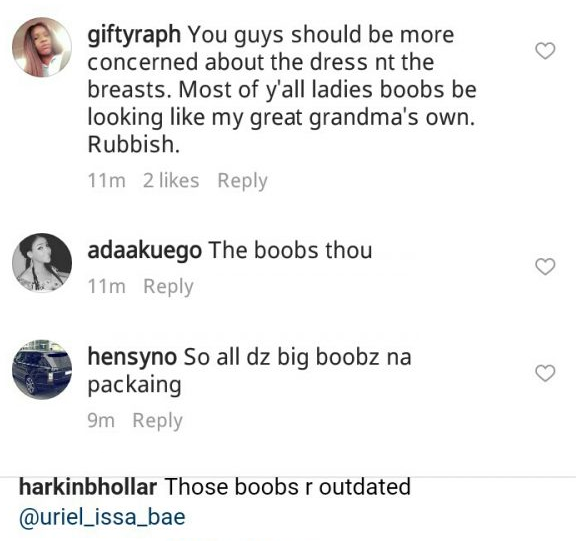
Task: Like giftyraph's comment with the heart icon
Action: coord(545,51)
